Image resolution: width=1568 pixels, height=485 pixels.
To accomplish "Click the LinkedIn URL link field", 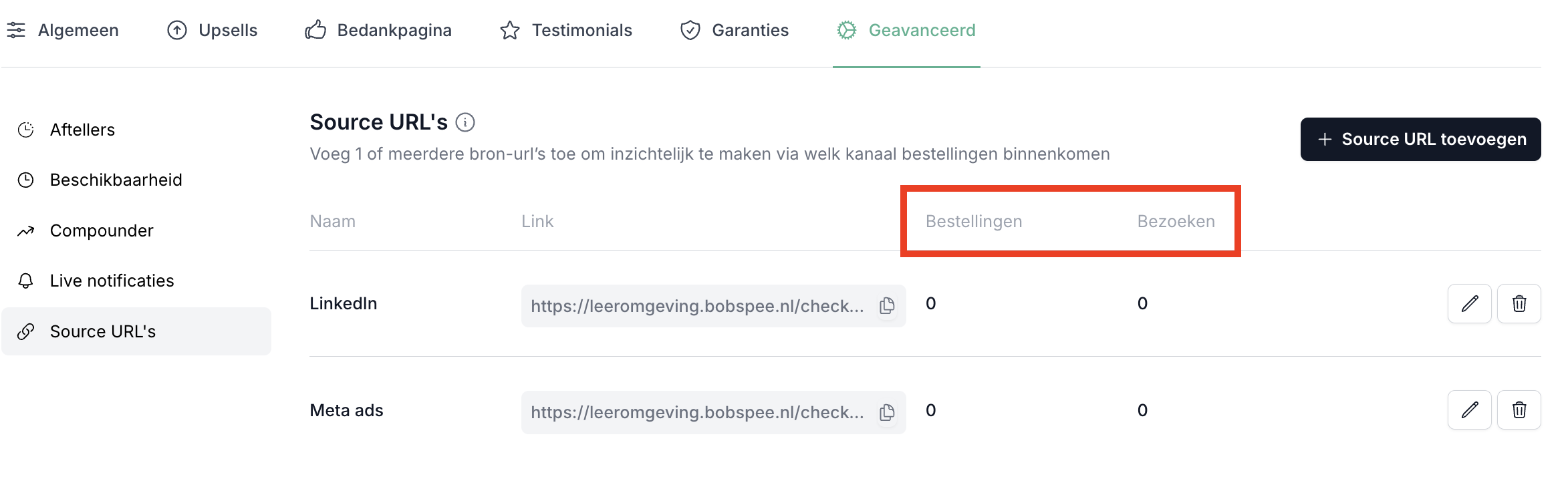I will (x=696, y=306).
